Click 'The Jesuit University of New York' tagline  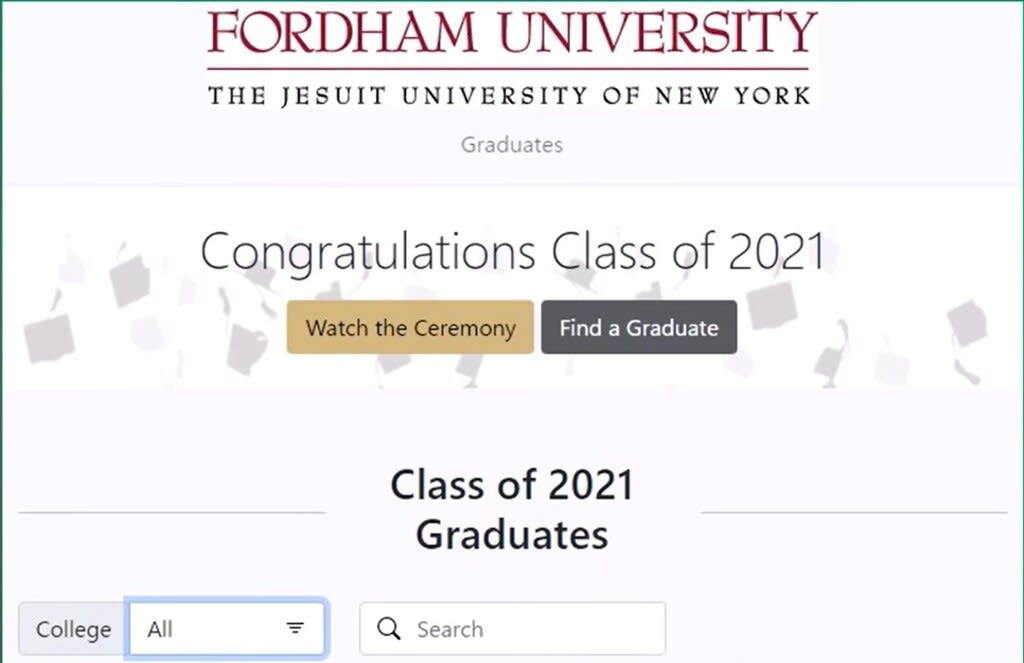click(509, 96)
